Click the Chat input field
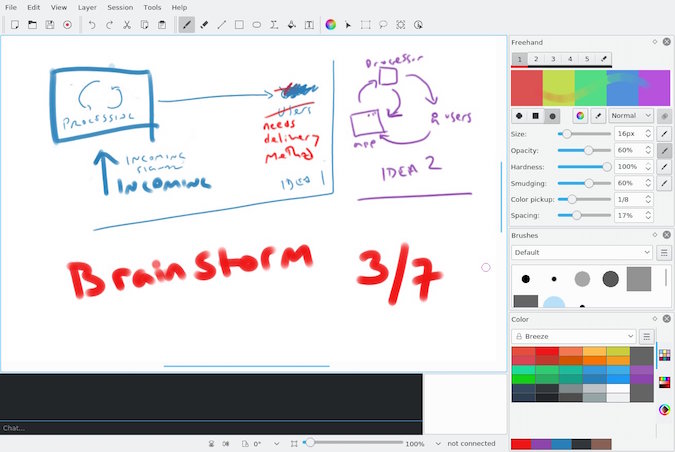Viewport: 675px width, 452px height. point(210,428)
